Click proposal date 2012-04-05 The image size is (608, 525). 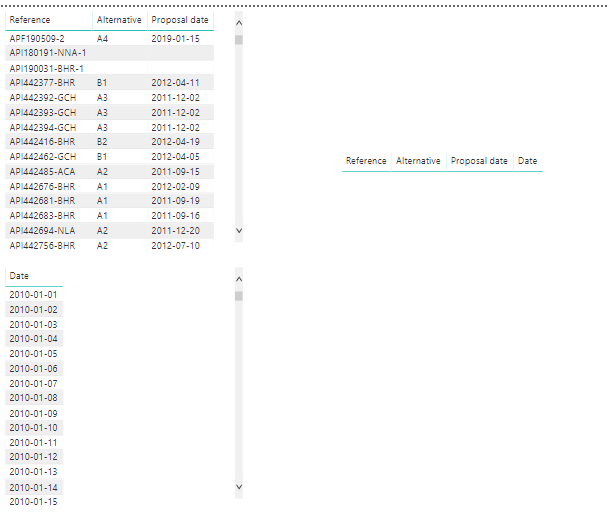point(175,157)
